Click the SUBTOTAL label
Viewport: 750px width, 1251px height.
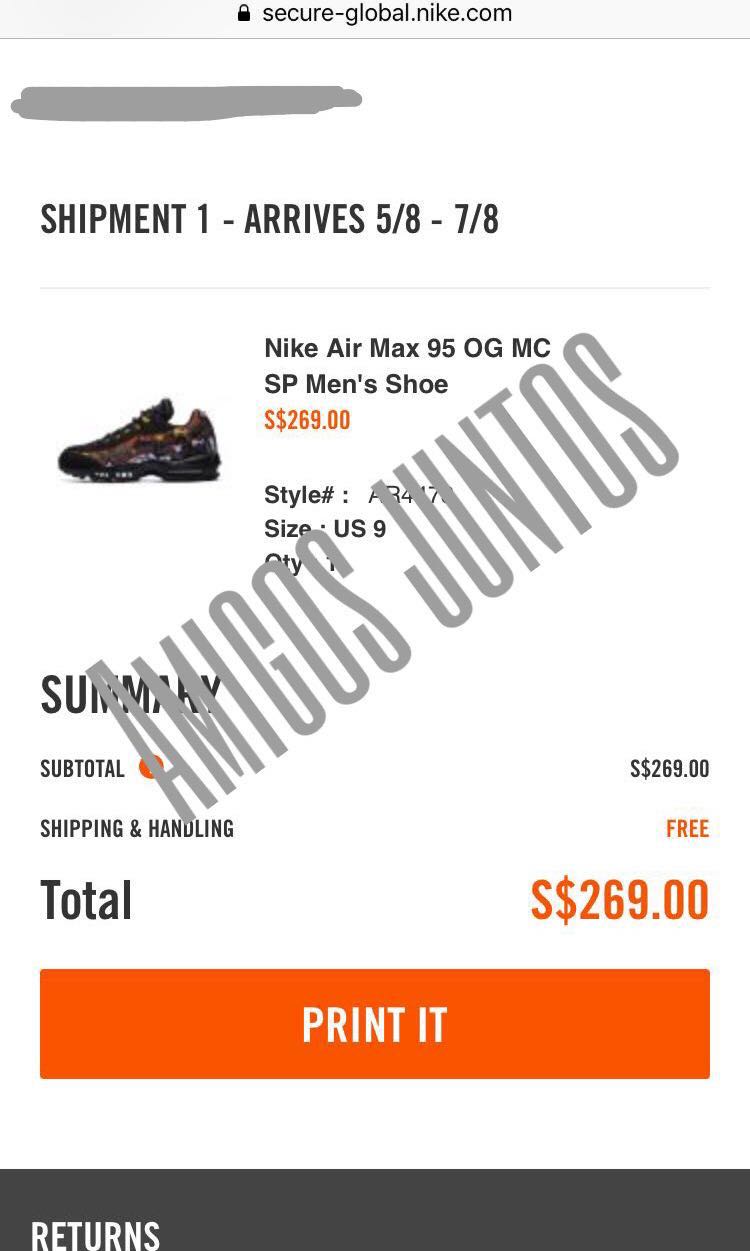point(82,769)
